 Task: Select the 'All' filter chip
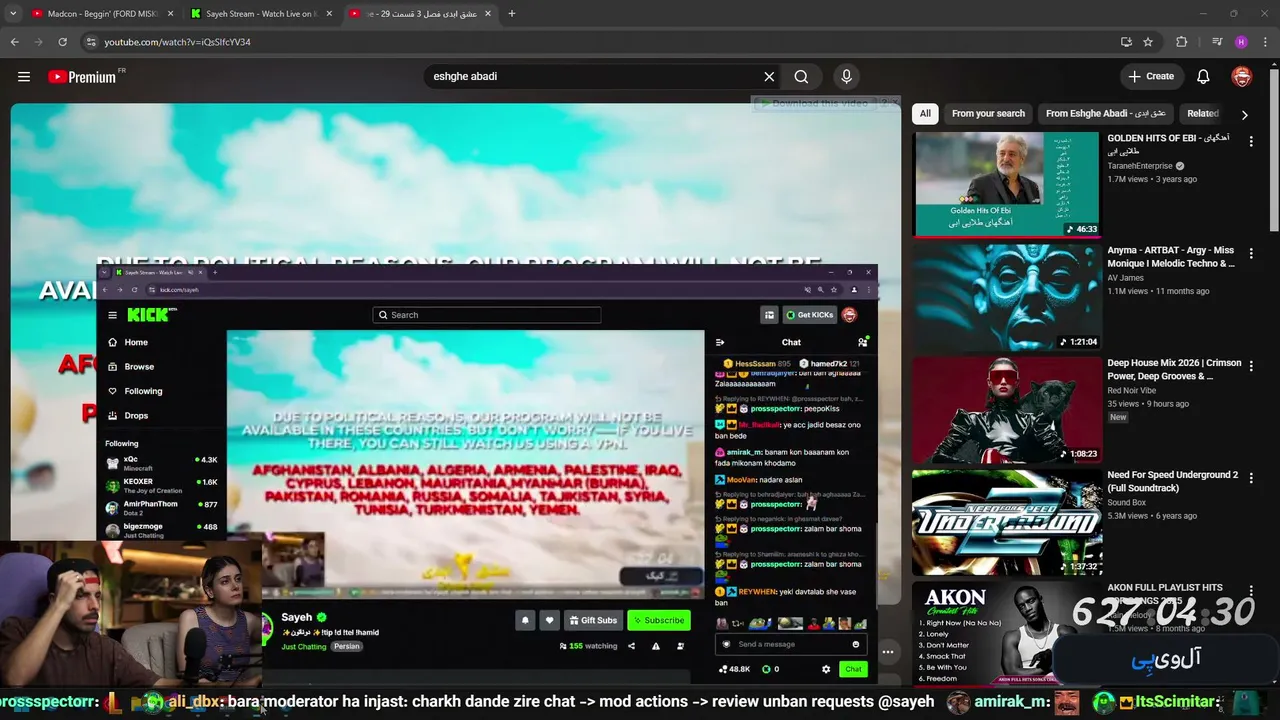point(925,114)
